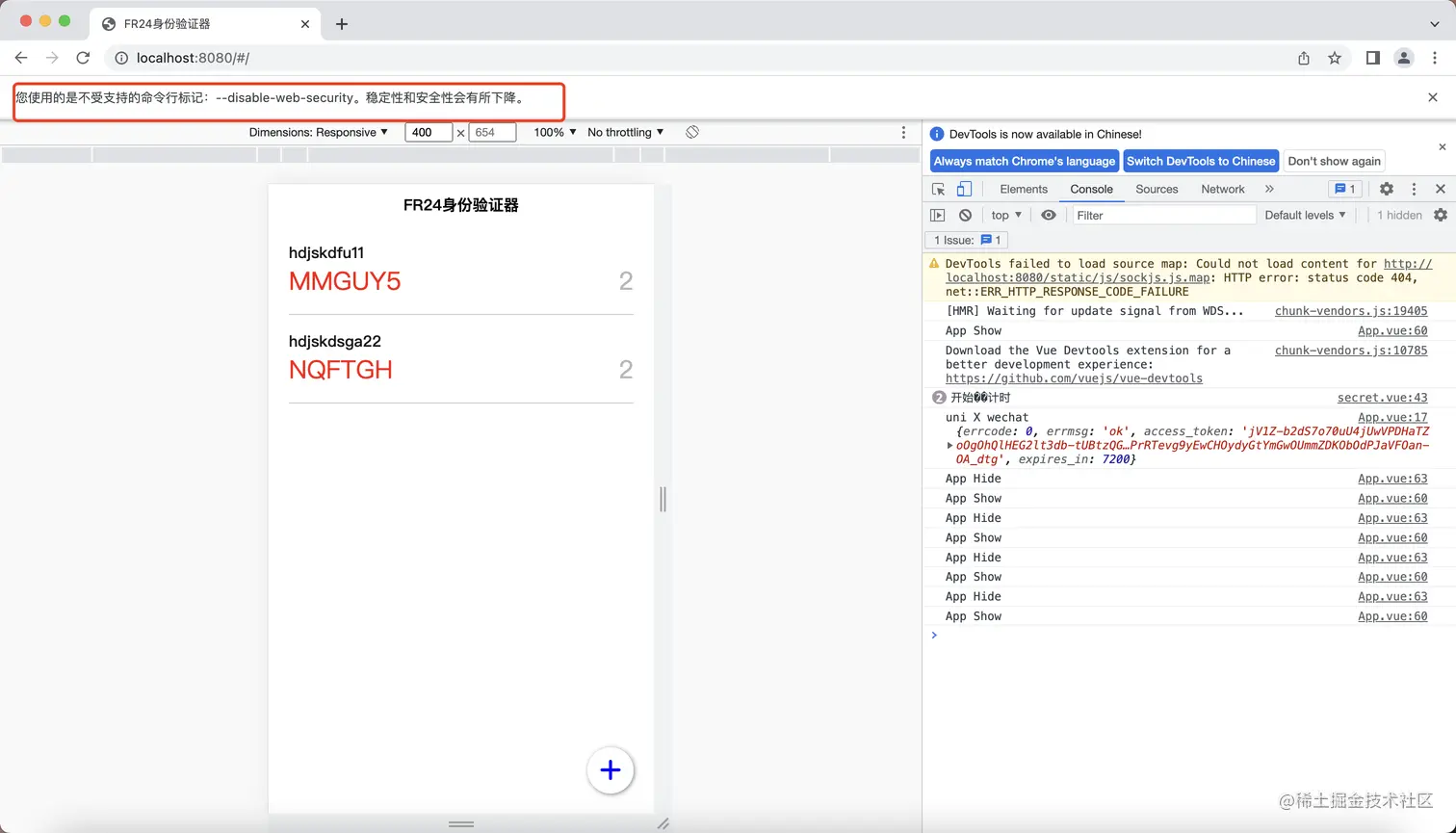Open the 100% zoom dropdown
Image resolution: width=1456 pixels, height=833 pixels.
coord(556,132)
